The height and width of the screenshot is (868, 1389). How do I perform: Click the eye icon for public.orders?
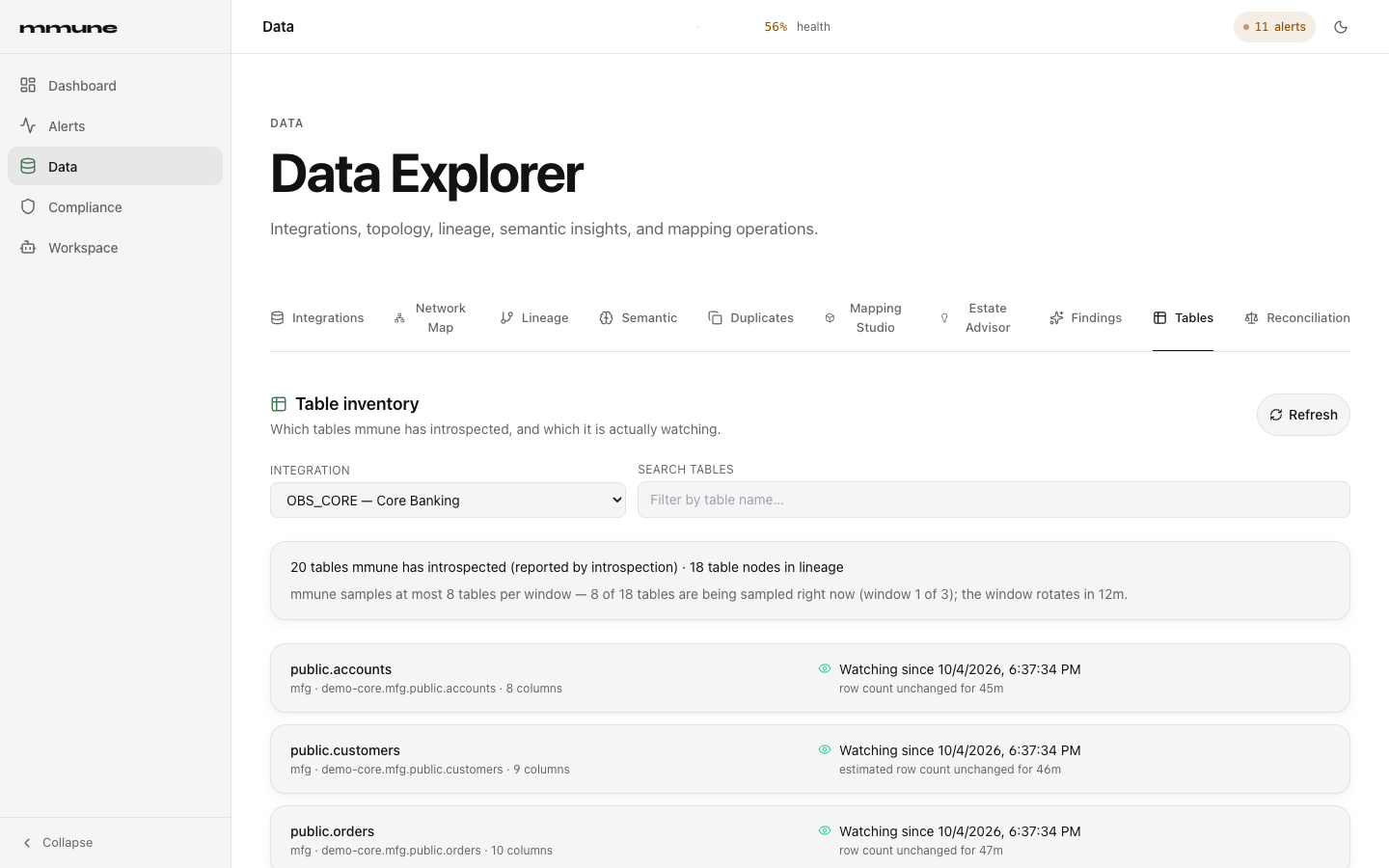coord(825,830)
